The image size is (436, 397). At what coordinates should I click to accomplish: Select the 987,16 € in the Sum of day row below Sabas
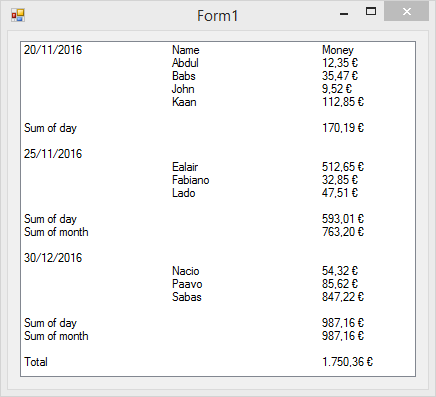tap(343, 323)
